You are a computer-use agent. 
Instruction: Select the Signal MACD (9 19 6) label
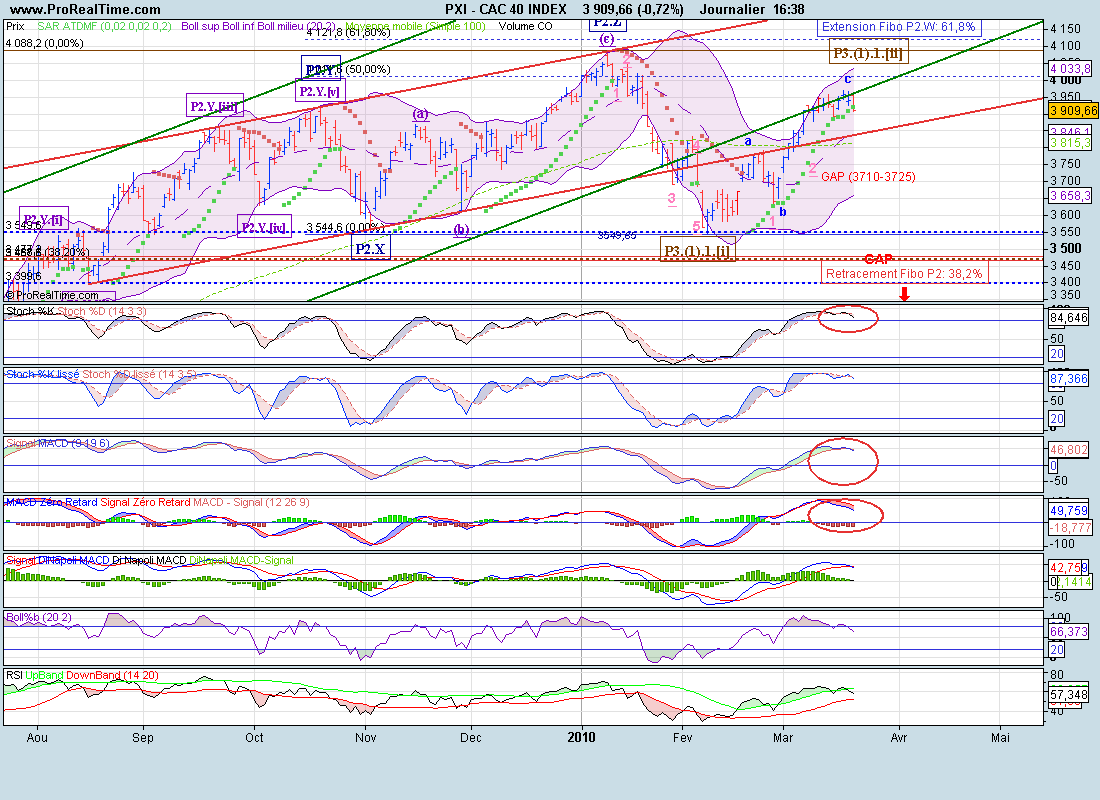coord(58,443)
